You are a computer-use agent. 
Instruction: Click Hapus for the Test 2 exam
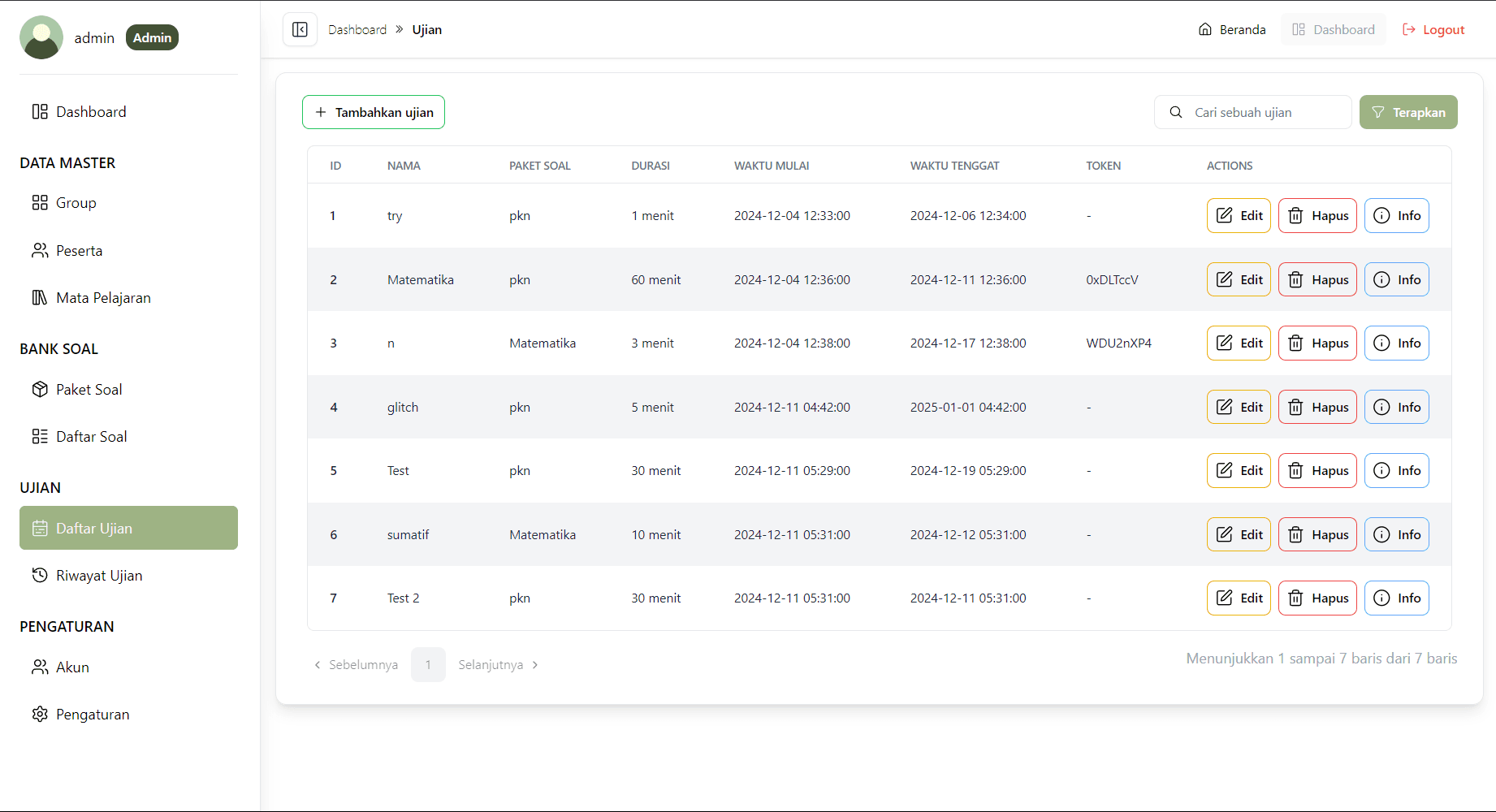[1317, 598]
